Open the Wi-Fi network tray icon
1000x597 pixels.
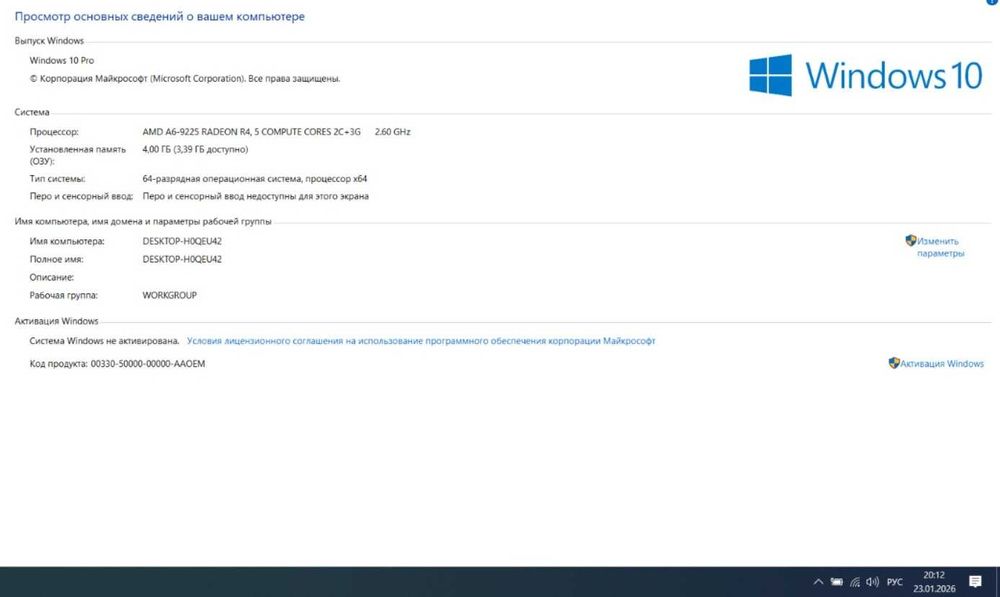click(855, 582)
